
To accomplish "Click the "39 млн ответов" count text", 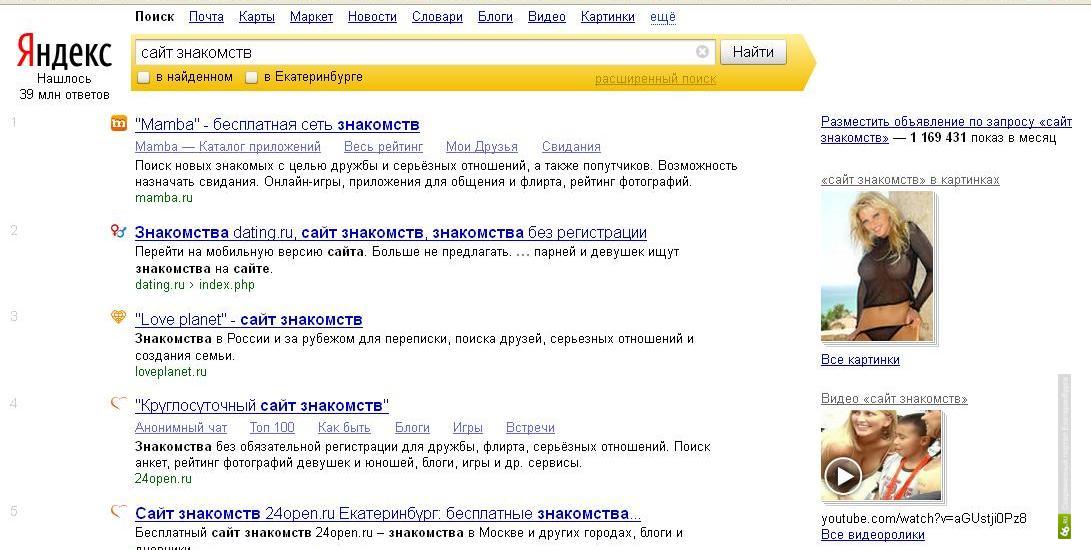I will pyautogui.click(x=64, y=95).
